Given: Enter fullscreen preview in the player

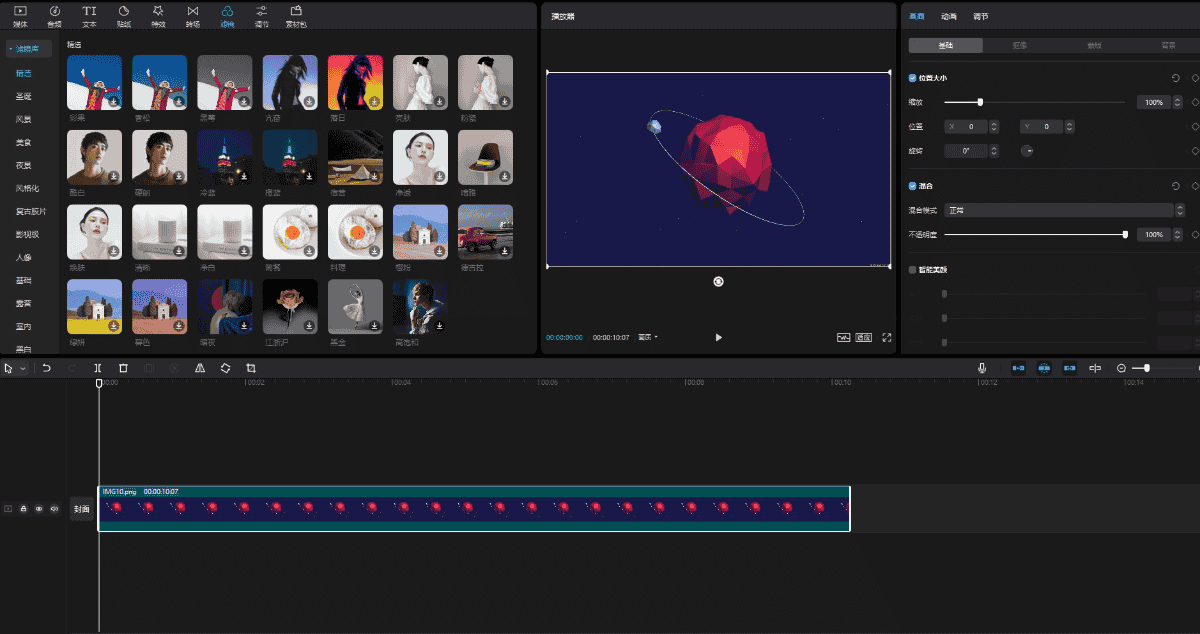Looking at the screenshot, I should [886, 337].
